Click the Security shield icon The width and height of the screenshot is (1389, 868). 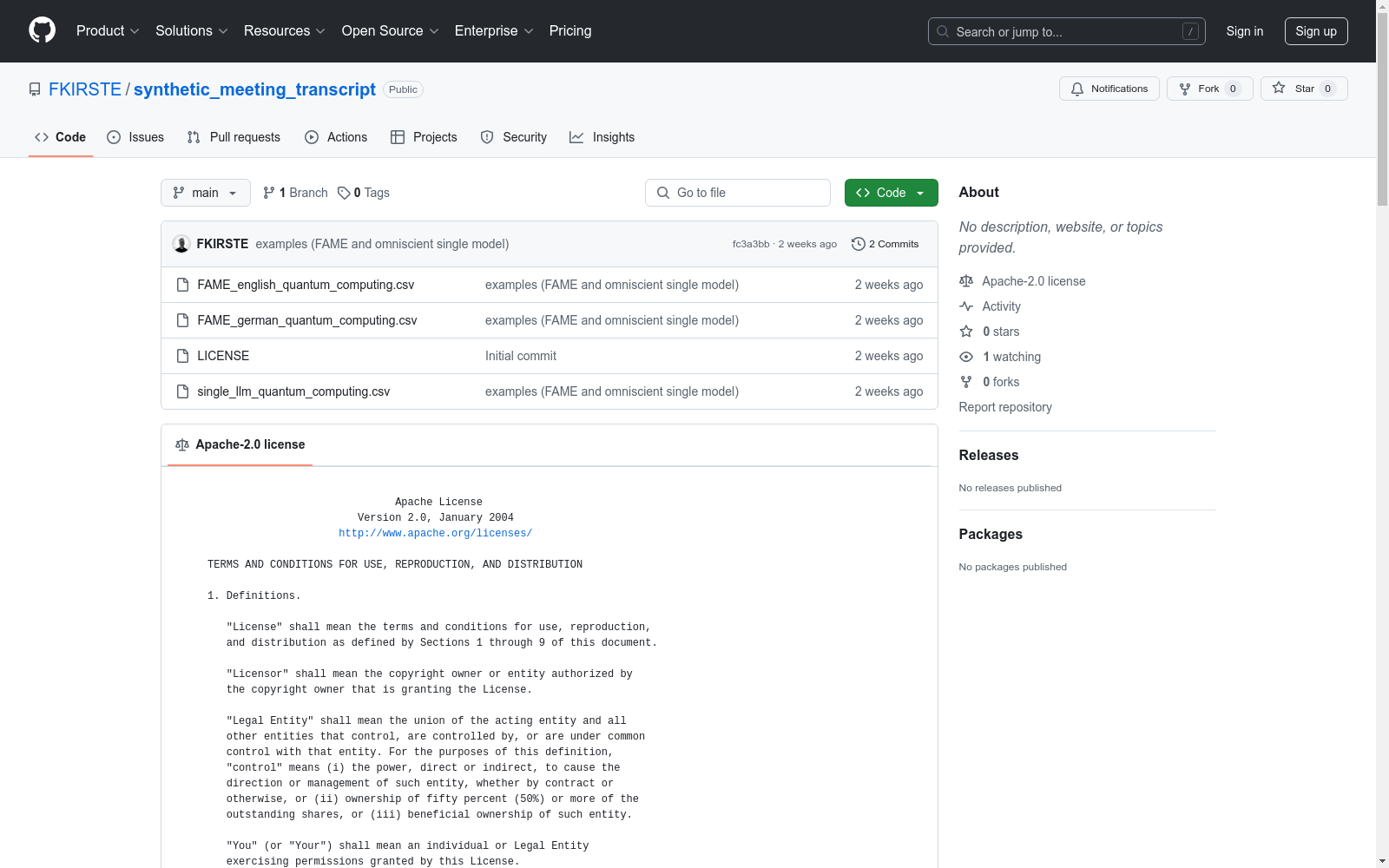click(x=487, y=137)
